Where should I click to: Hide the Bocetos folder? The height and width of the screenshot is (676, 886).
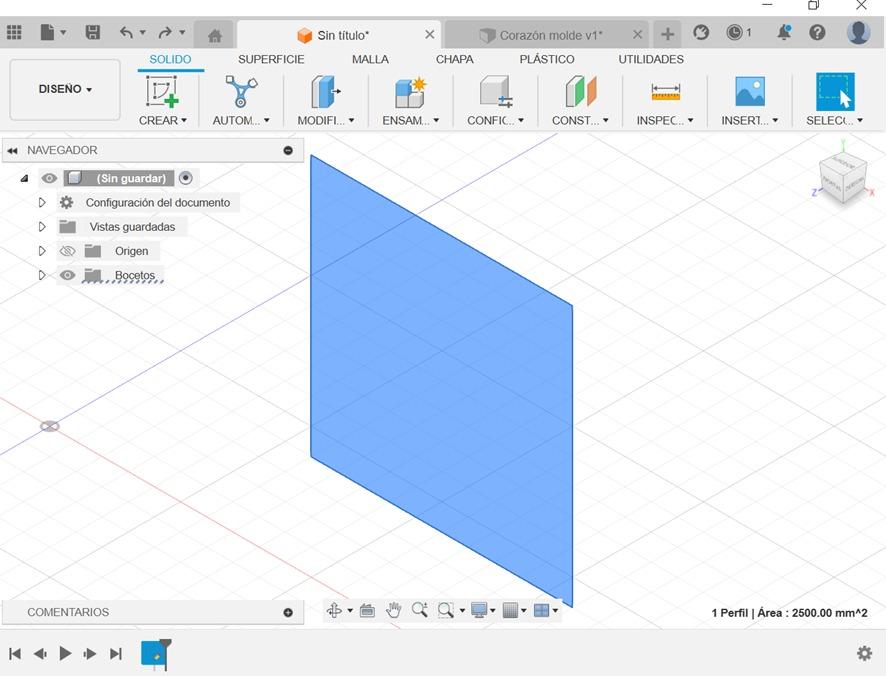68,275
